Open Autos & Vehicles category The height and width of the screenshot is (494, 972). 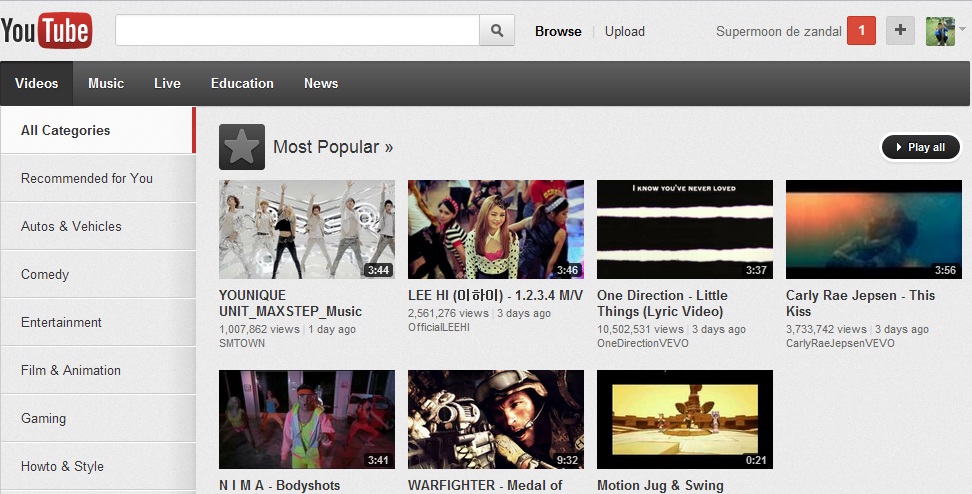[98, 226]
